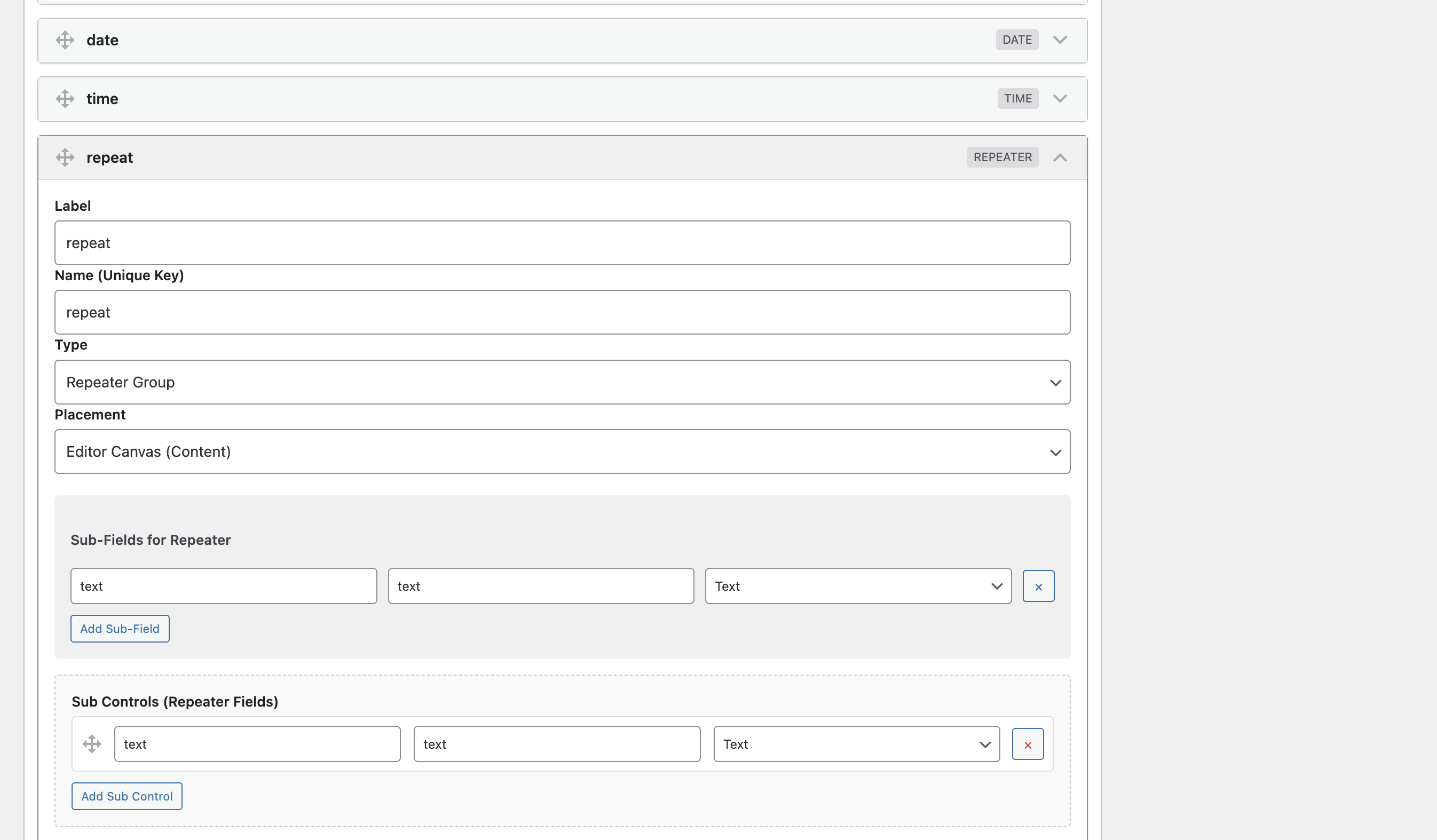Screen dimensions: 1437x840
Task: Click the DATE type badge
Action: click(1017, 40)
